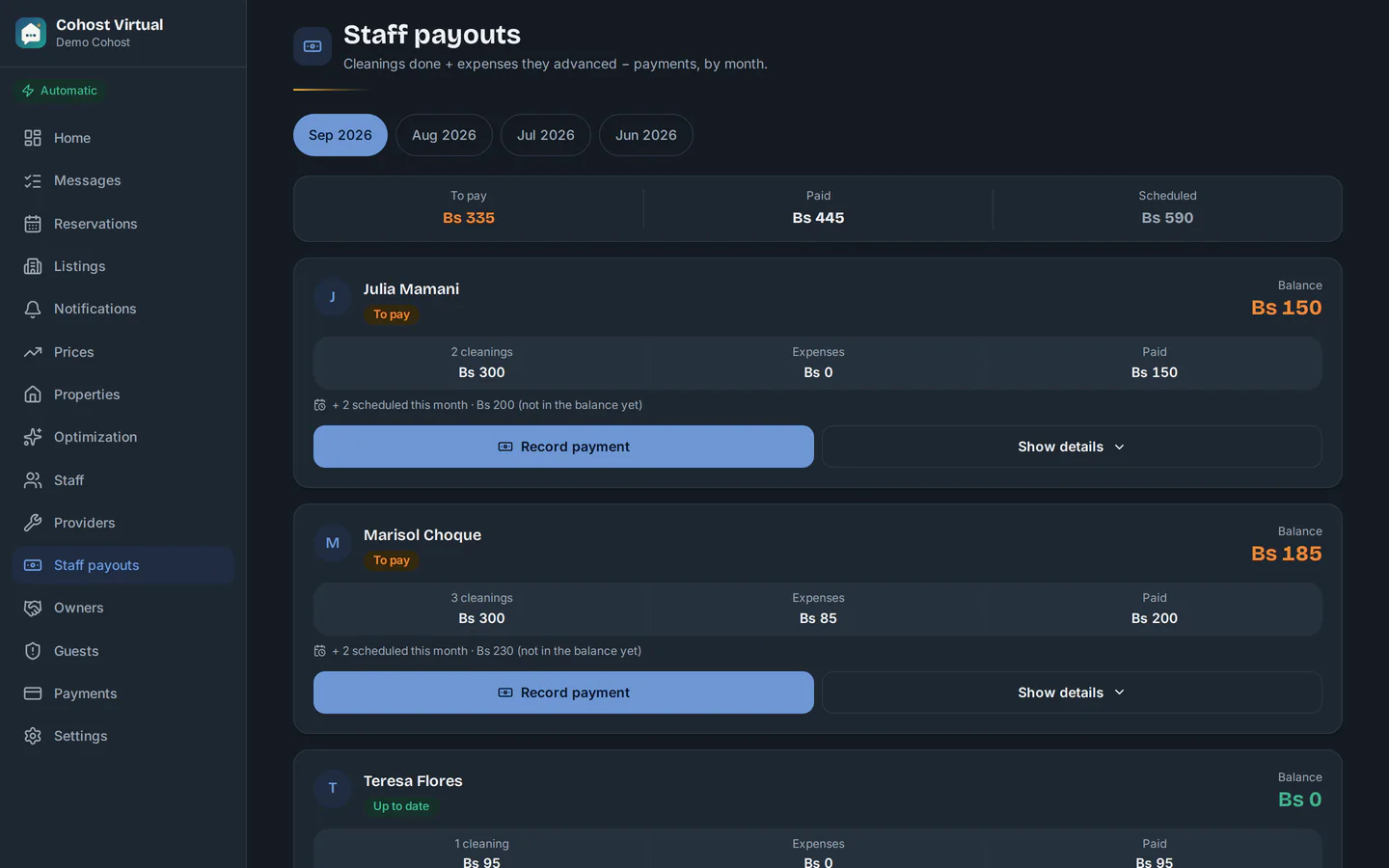Toggle the Automatic mode badge

click(x=60, y=91)
